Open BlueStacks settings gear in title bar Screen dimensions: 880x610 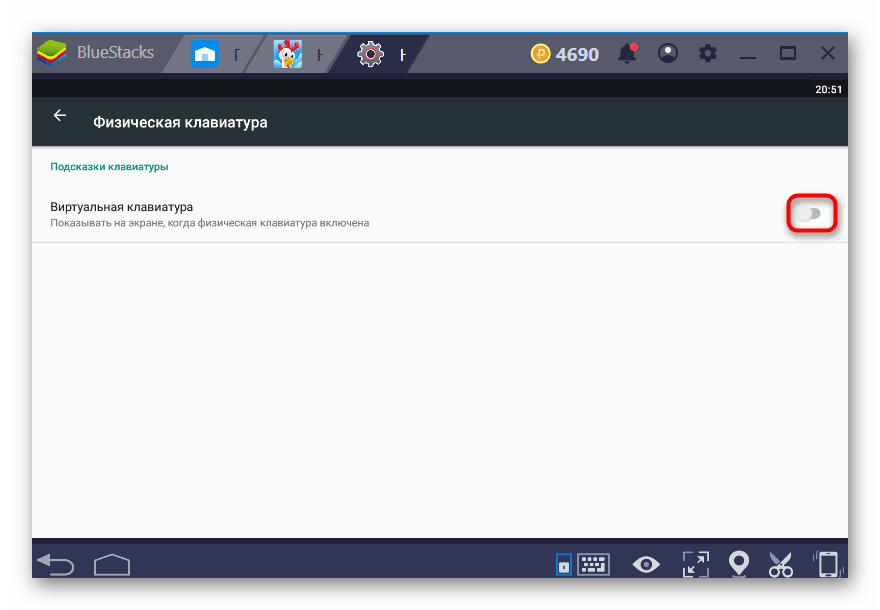(708, 53)
